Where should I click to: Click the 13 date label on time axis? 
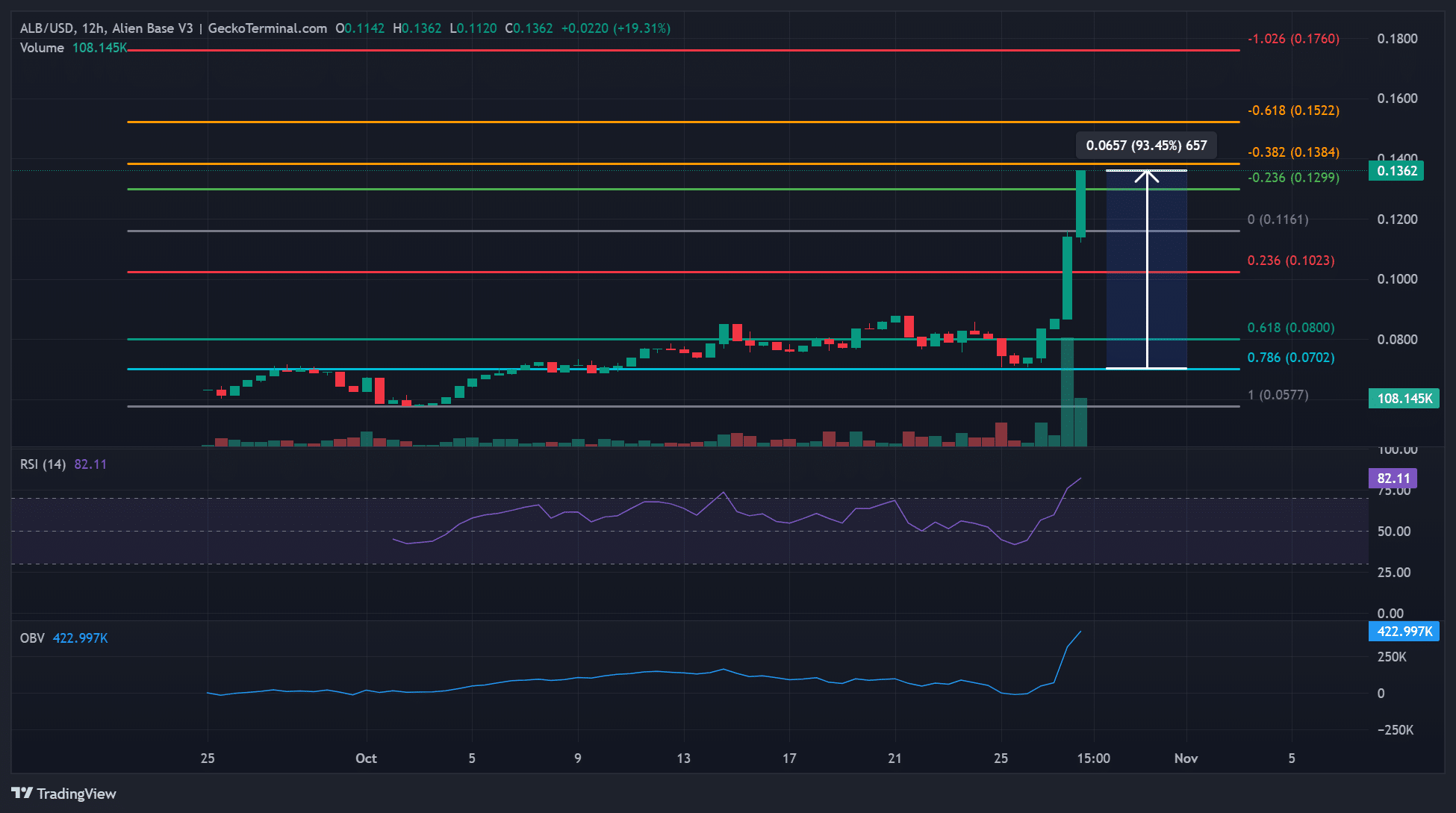tap(683, 759)
